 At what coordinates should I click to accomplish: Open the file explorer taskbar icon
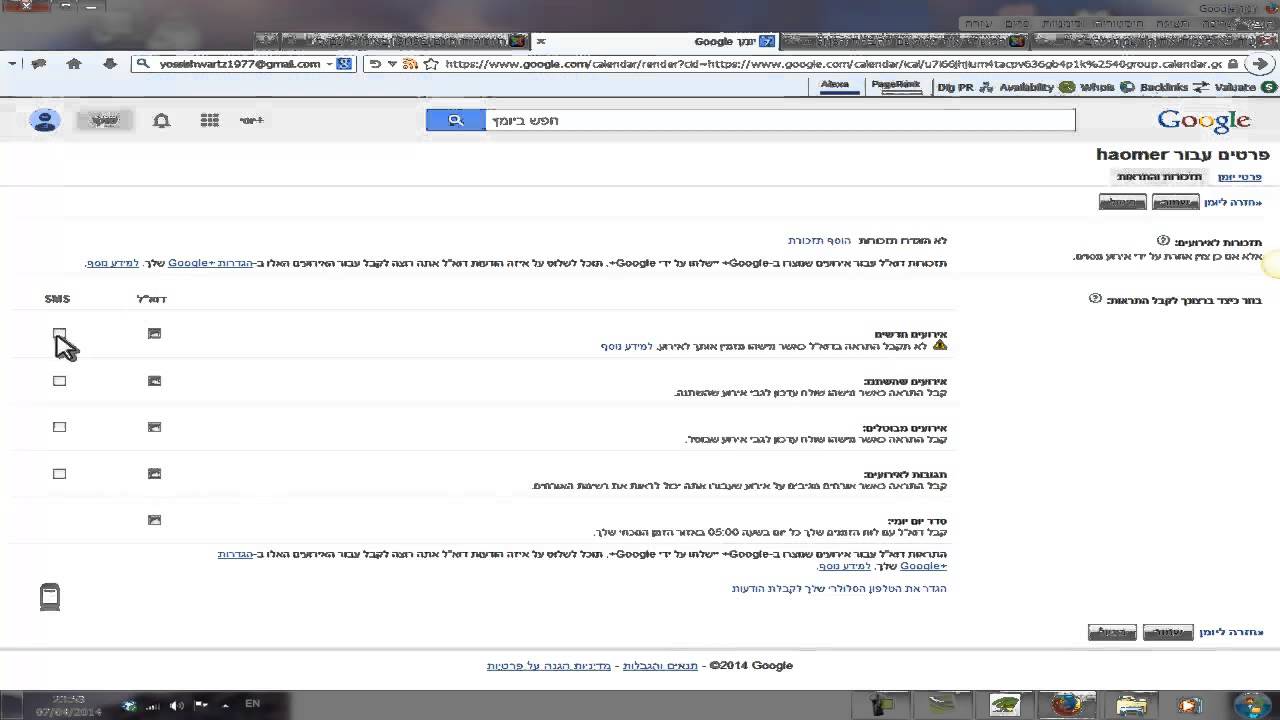[x=1130, y=705]
